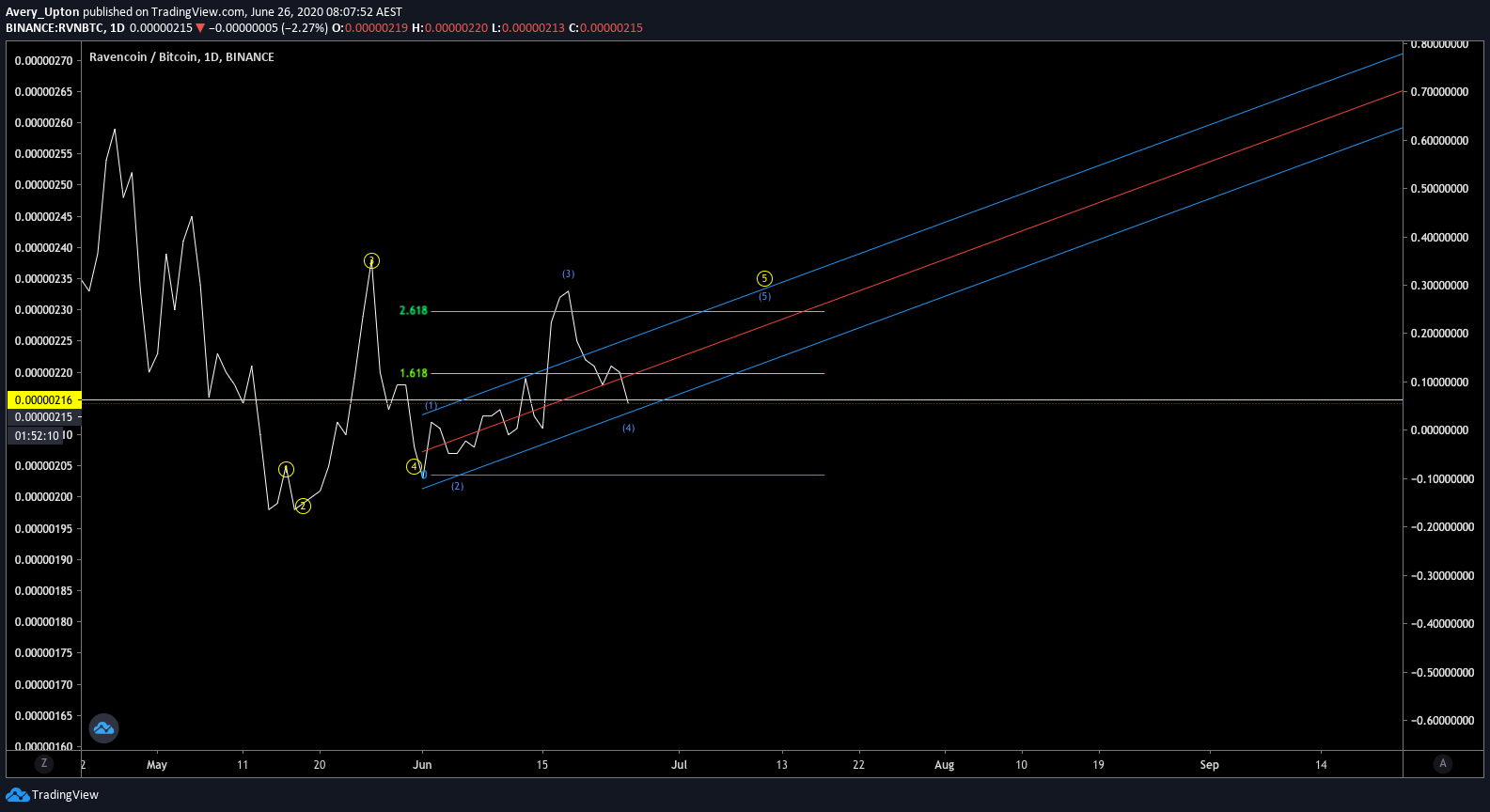Click the High value 0.00000220

pyautogui.click(x=456, y=28)
